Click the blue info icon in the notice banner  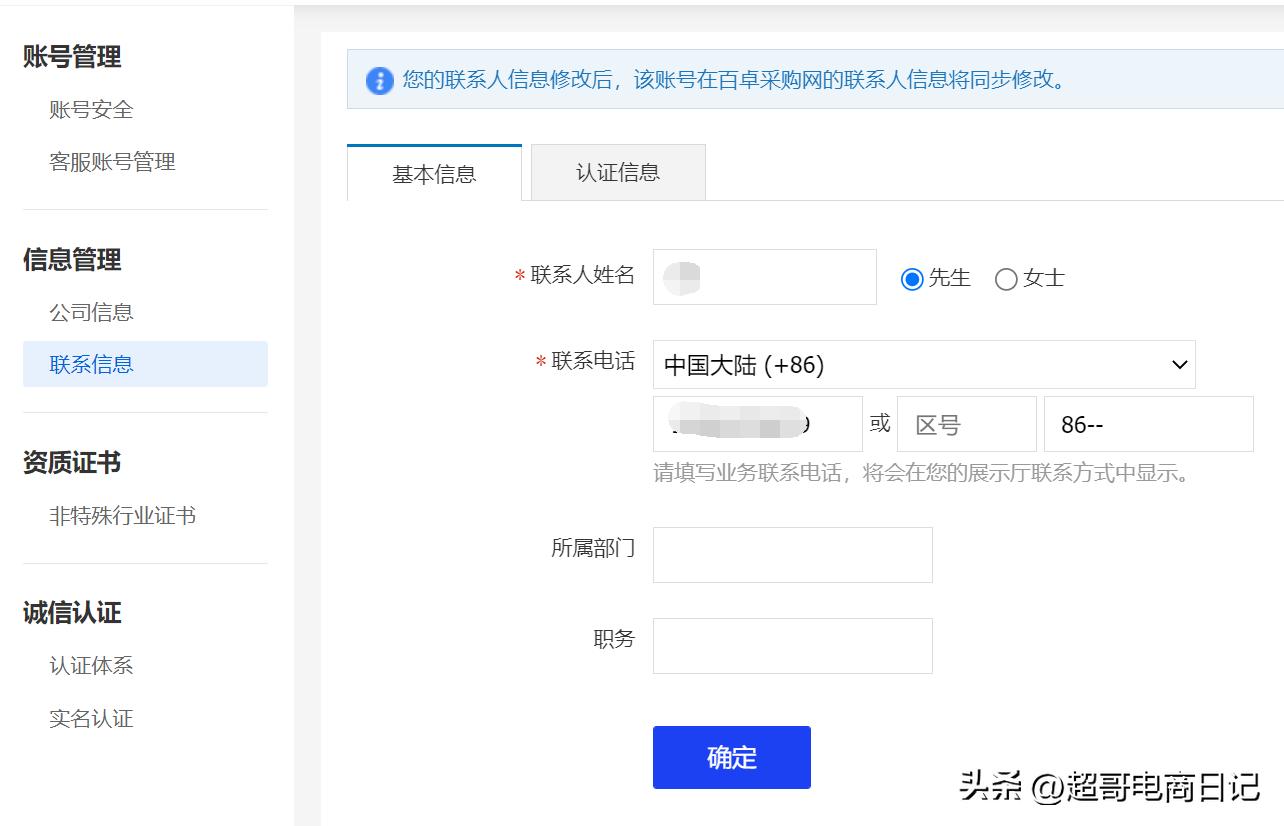[378, 81]
